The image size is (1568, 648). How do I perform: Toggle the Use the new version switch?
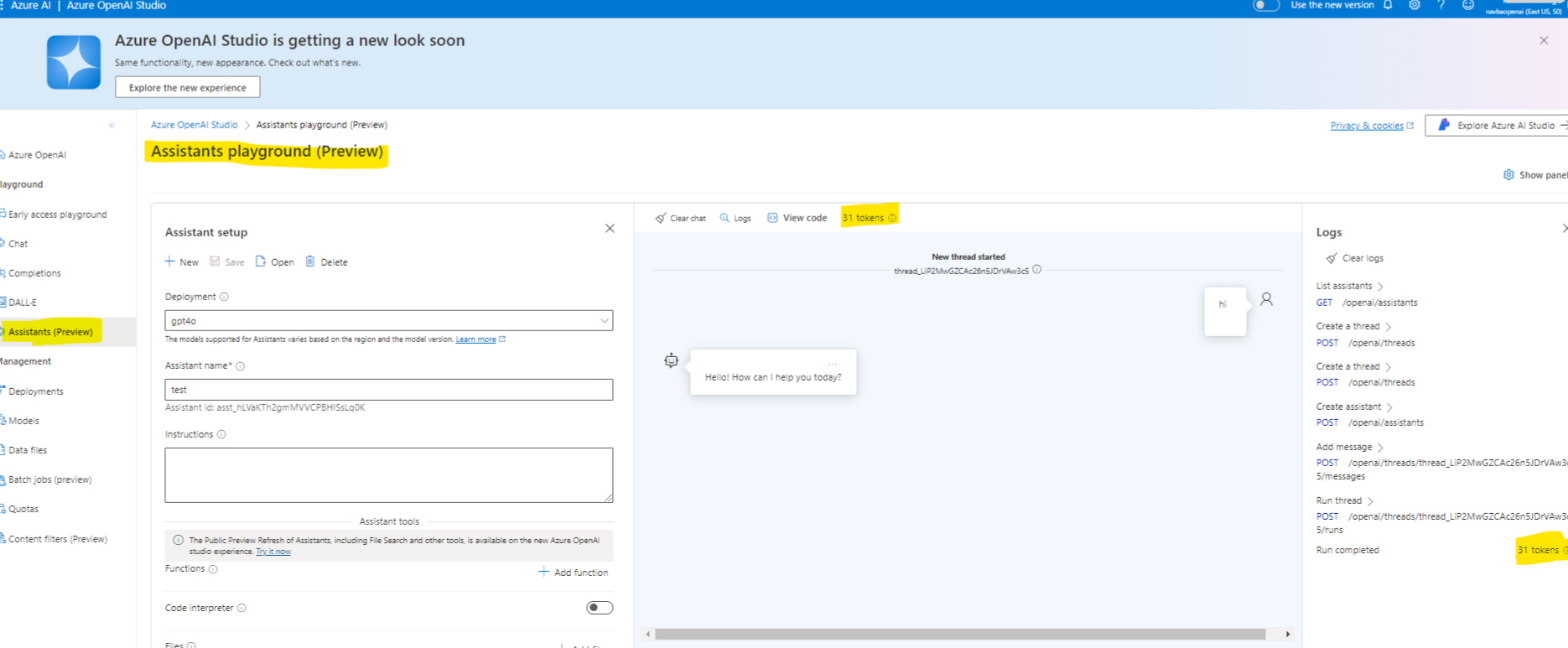(1265, 5)
